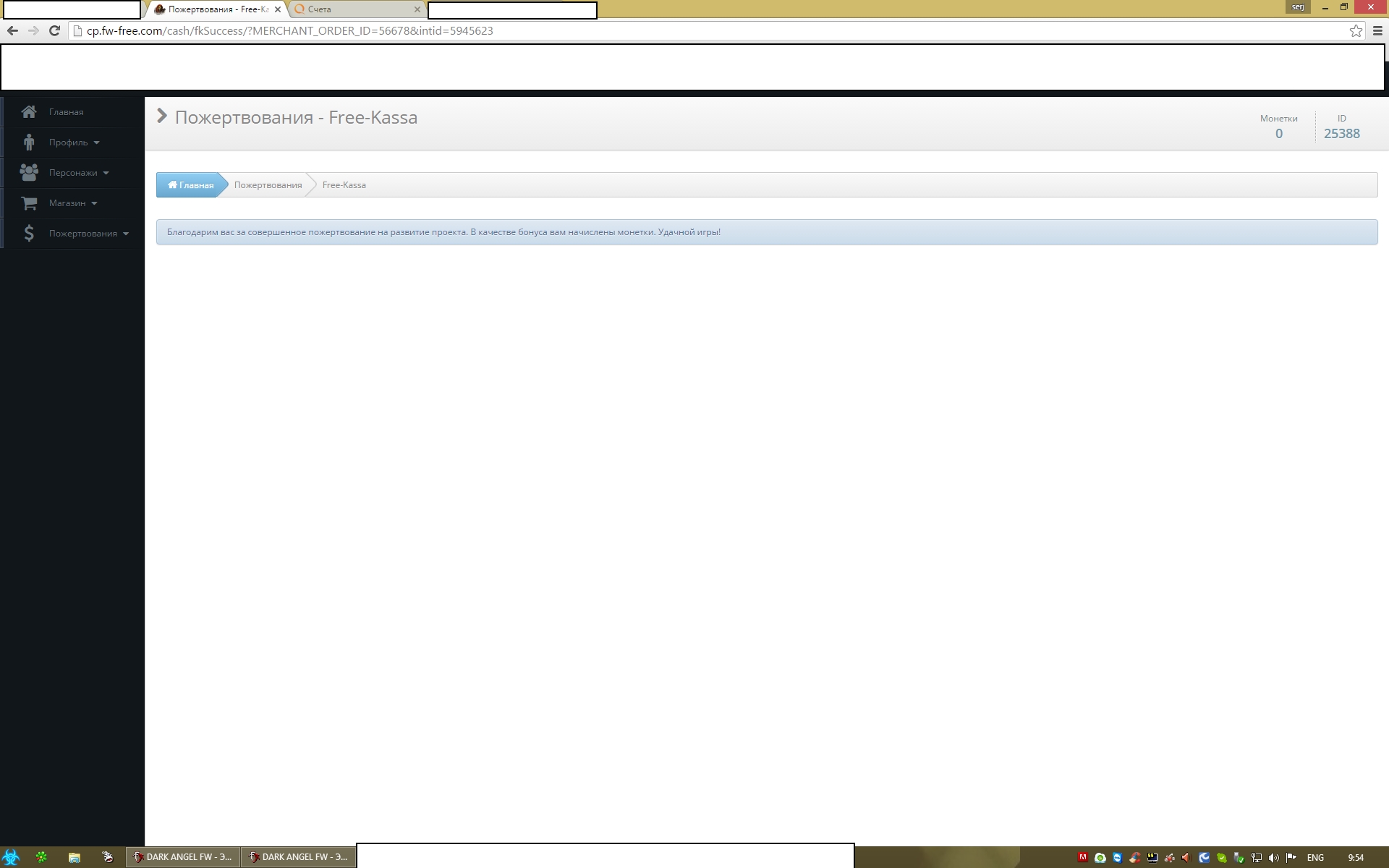Image resolution: width=1389 pixels, height=868 pixels.
Task: Click the browser forward arrow
Action: (33, 30)
